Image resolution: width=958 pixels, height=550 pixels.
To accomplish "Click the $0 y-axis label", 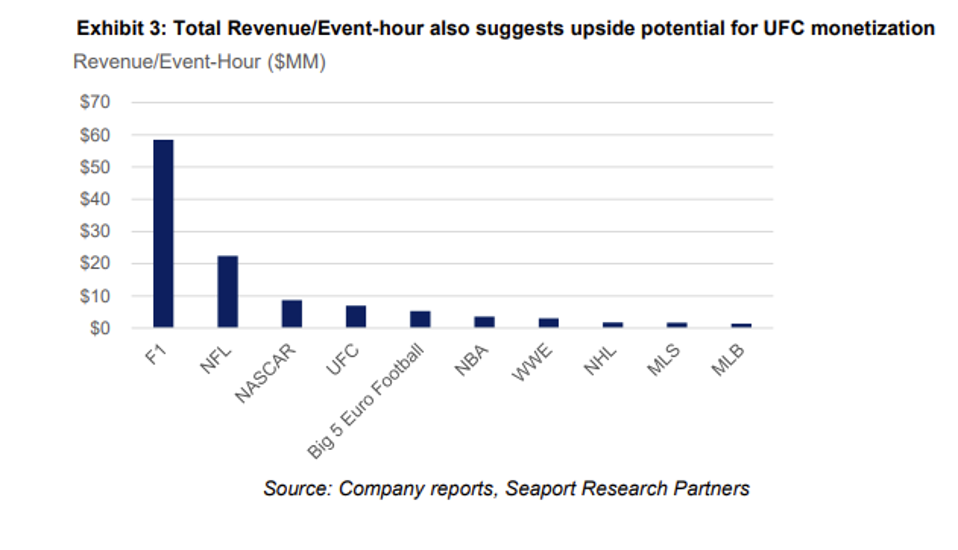I will 99,328.
